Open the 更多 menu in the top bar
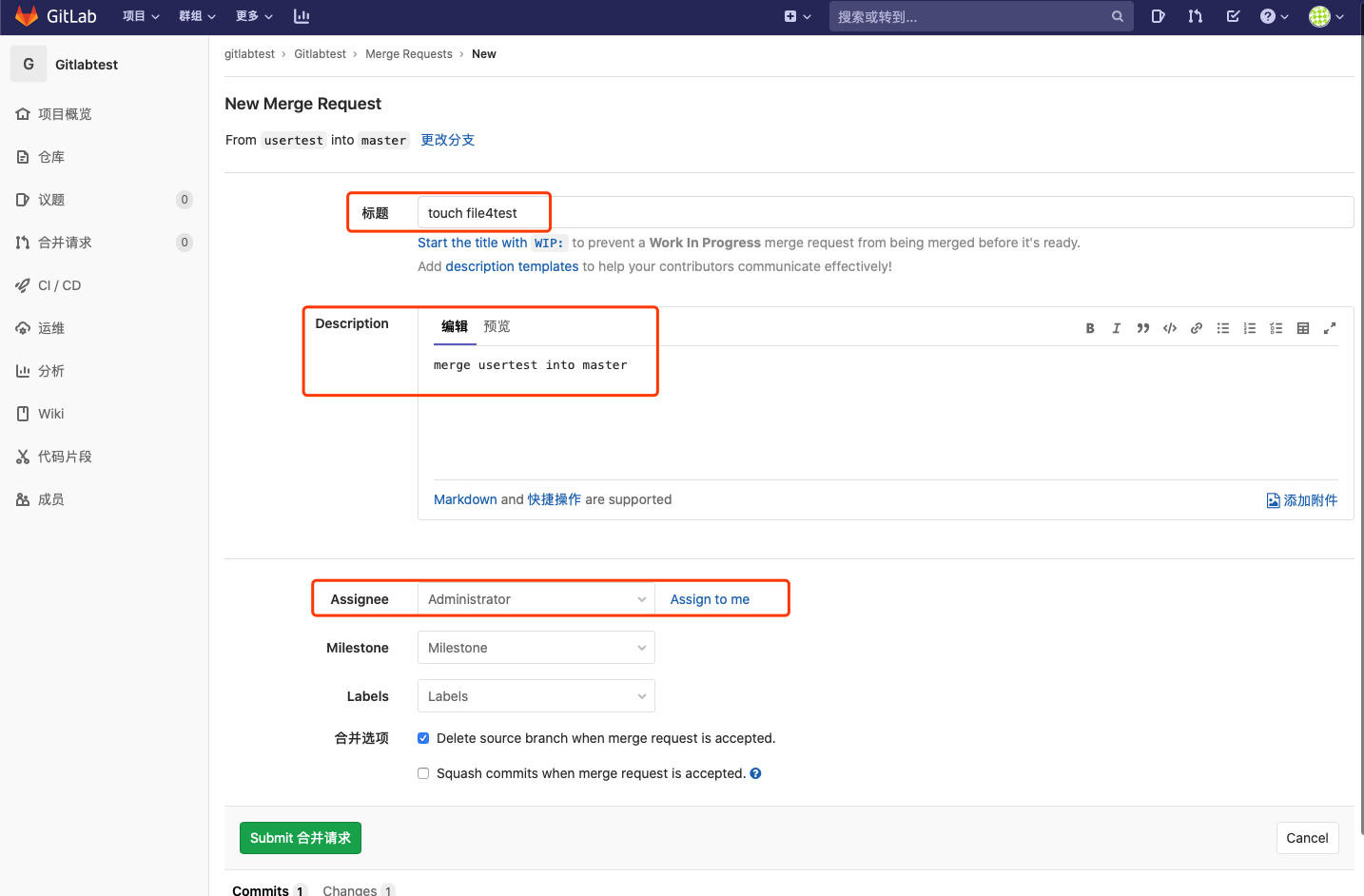The height and width of the screenshot is (896, 1364). click(x=252, y=16)
